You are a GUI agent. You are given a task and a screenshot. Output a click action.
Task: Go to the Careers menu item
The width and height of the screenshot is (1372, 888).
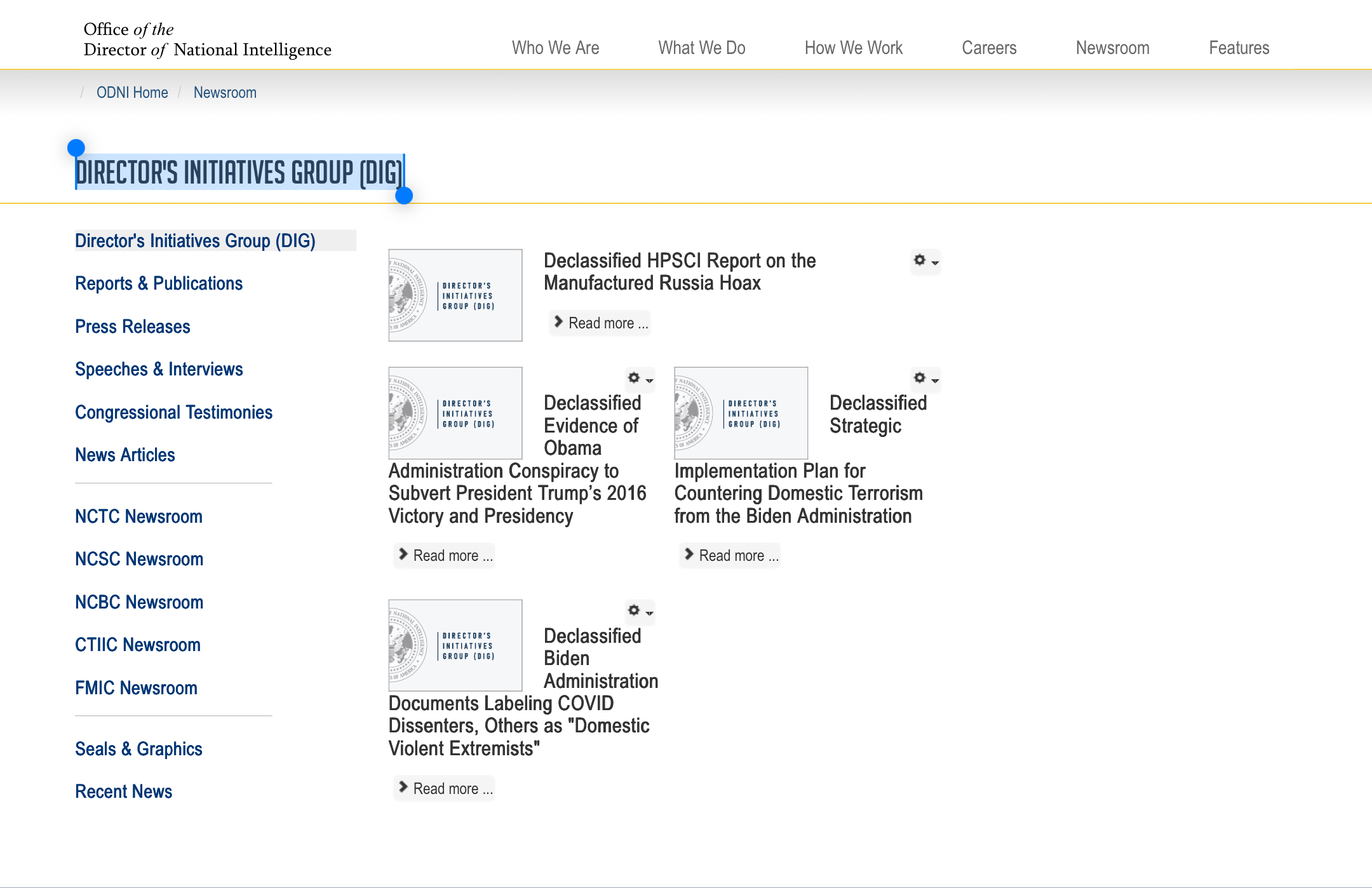click(989, 48)
